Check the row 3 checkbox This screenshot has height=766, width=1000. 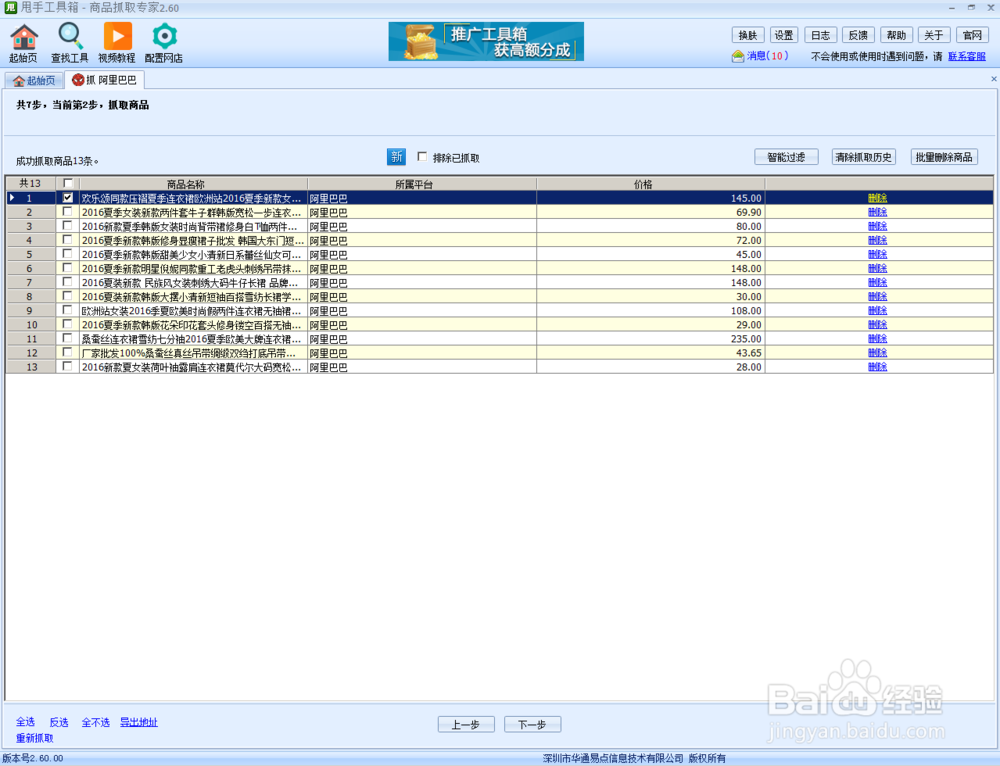click(68, 226)
